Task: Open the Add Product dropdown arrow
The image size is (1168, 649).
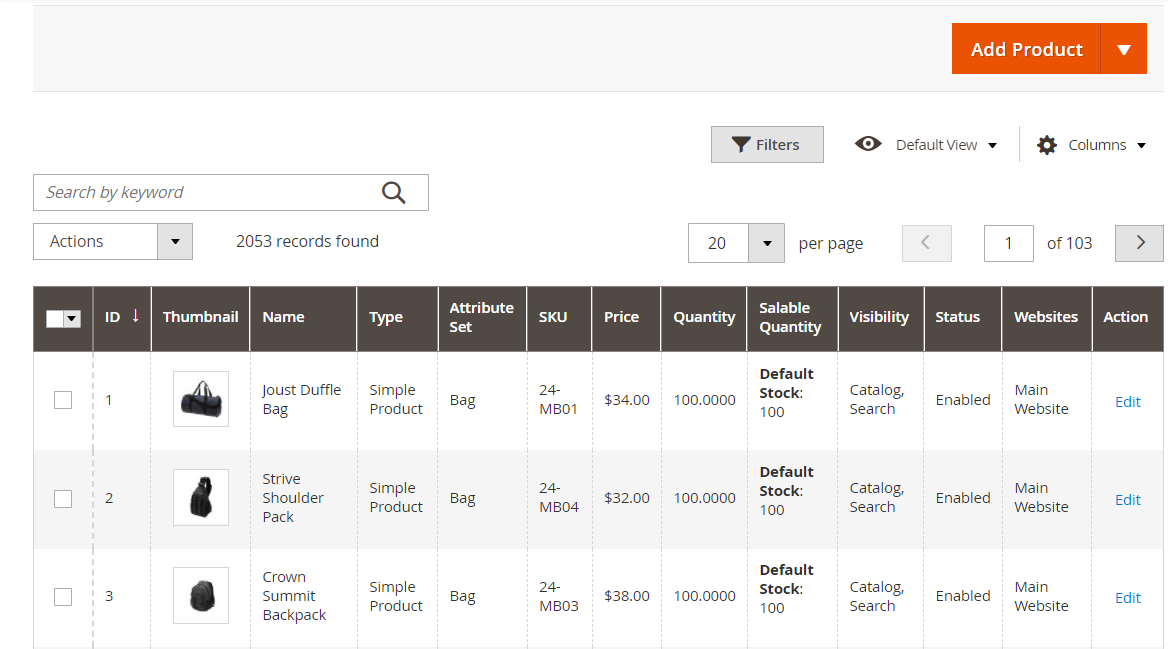Action: pyautogui.click(x=1123, y=50)
